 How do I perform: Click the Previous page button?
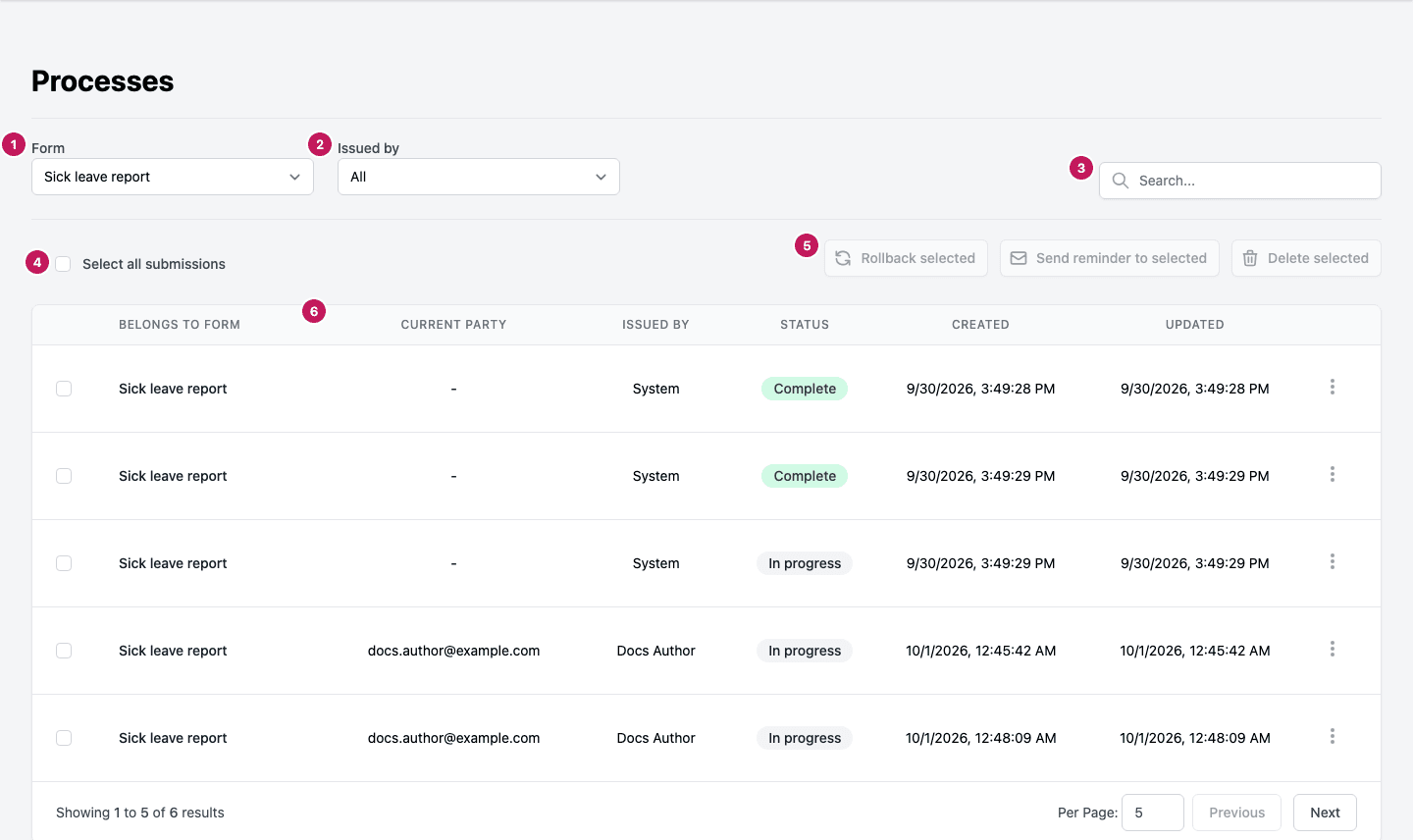pyautogui.click(x=1236, y=813)
